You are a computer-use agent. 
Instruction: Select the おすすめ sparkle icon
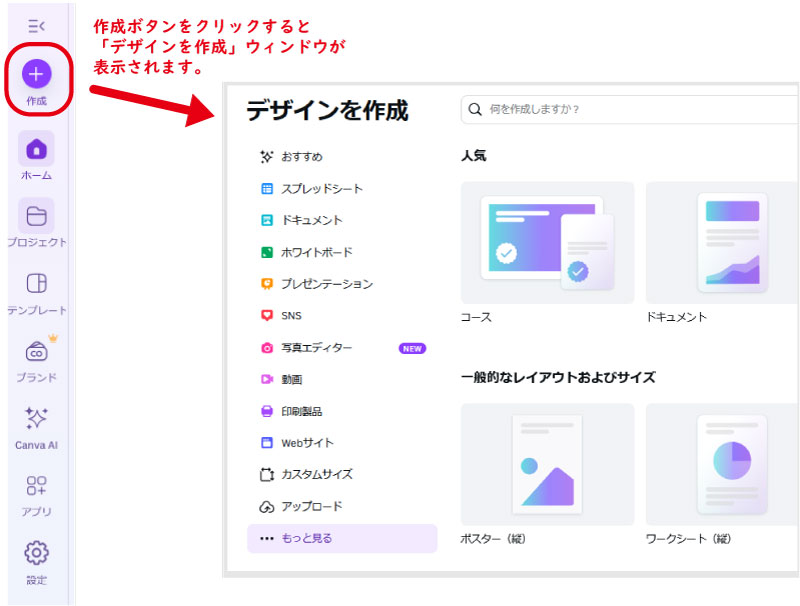click(x=266, y=157)
